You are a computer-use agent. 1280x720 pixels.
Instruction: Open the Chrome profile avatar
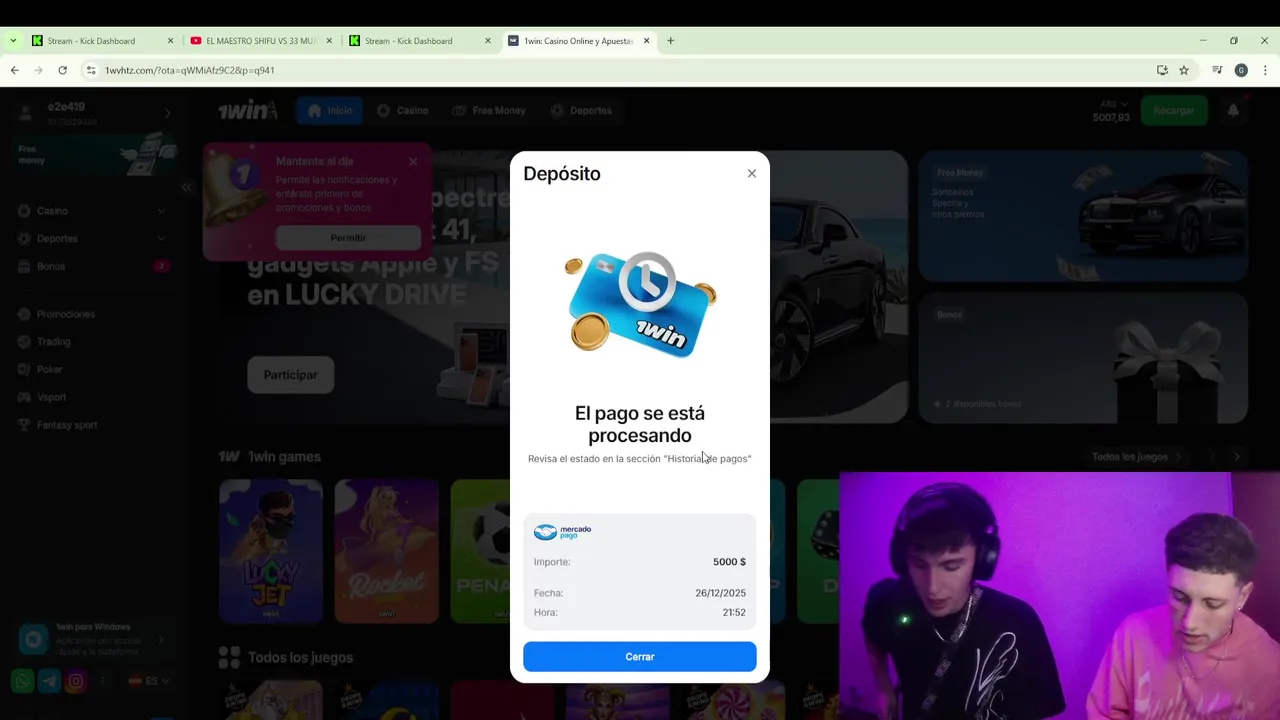pos(1241,70)
